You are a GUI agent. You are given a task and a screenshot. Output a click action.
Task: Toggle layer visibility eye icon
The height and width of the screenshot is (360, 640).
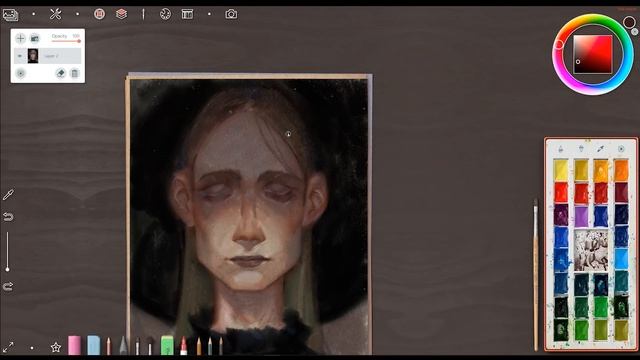[x=20, y=56]
